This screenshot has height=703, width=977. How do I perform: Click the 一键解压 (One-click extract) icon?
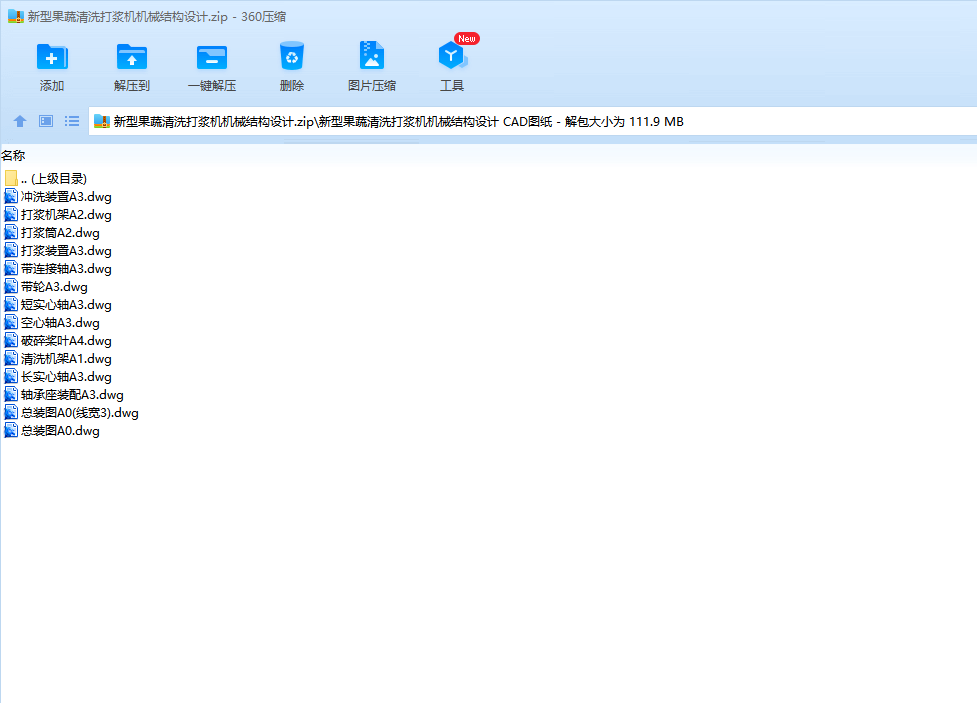click(212, 57)
